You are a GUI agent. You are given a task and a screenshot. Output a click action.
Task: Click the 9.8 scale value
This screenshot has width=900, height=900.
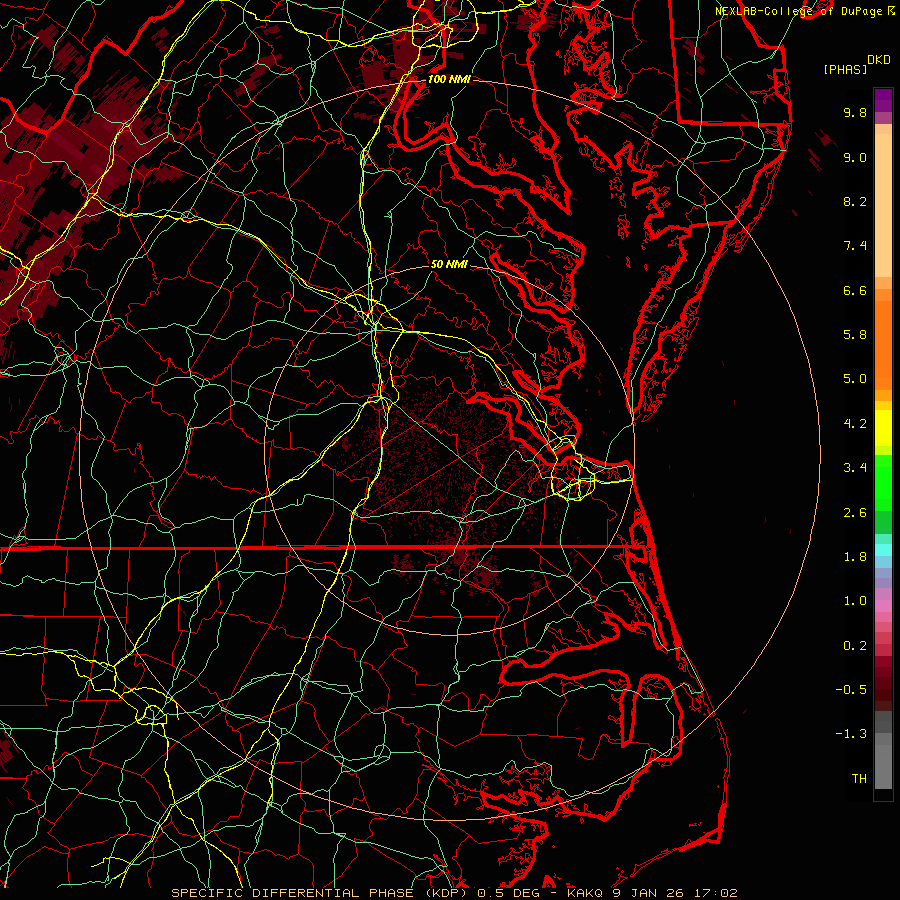coord(855,112)
